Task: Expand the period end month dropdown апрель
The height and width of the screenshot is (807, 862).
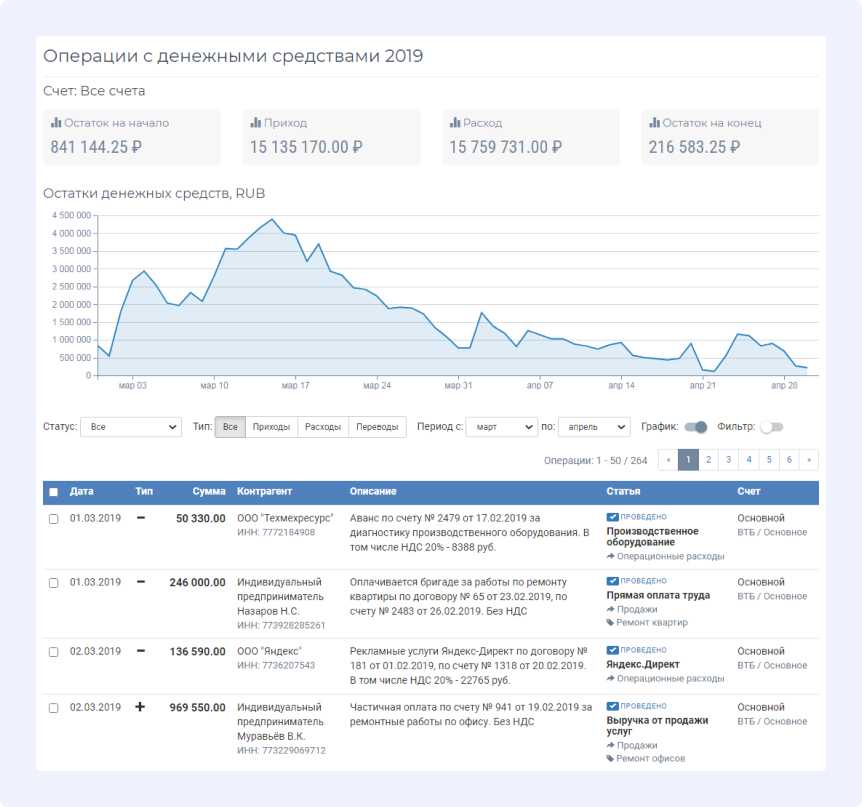Action: [594, 427]
